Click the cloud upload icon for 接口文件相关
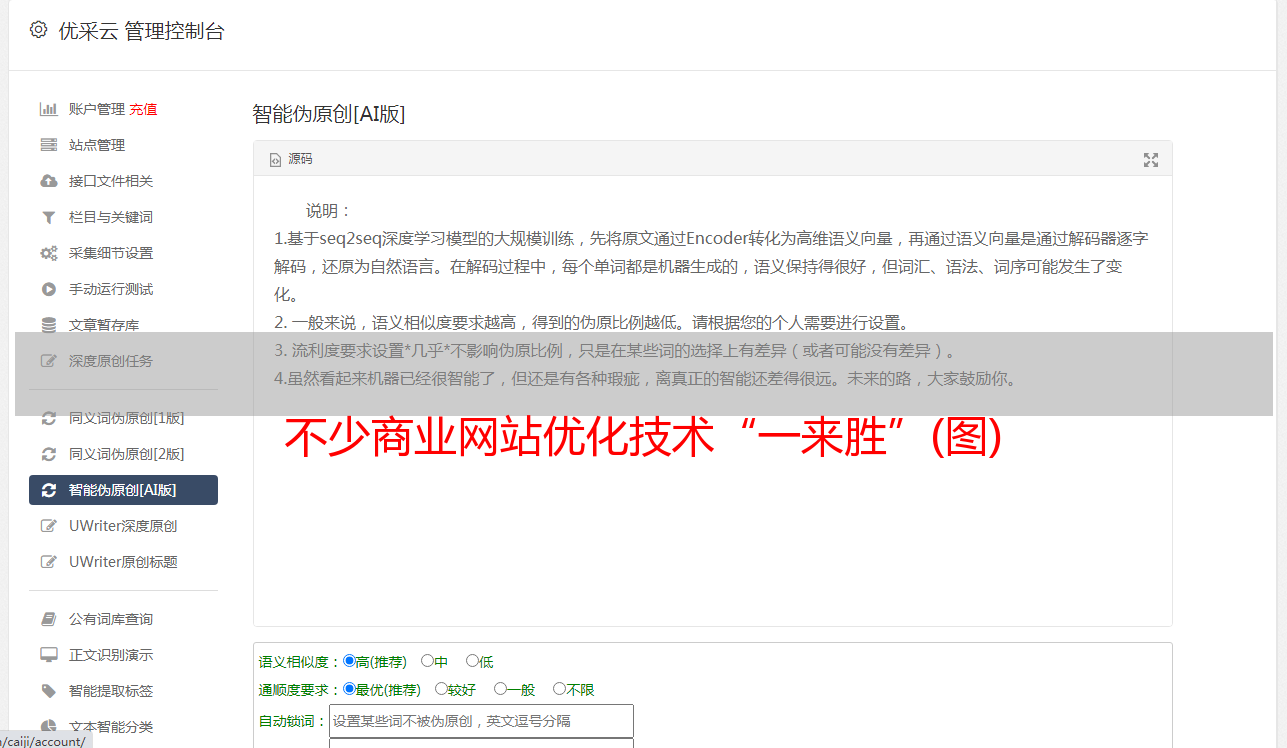 pyautogui.click(x=48, y=181)
